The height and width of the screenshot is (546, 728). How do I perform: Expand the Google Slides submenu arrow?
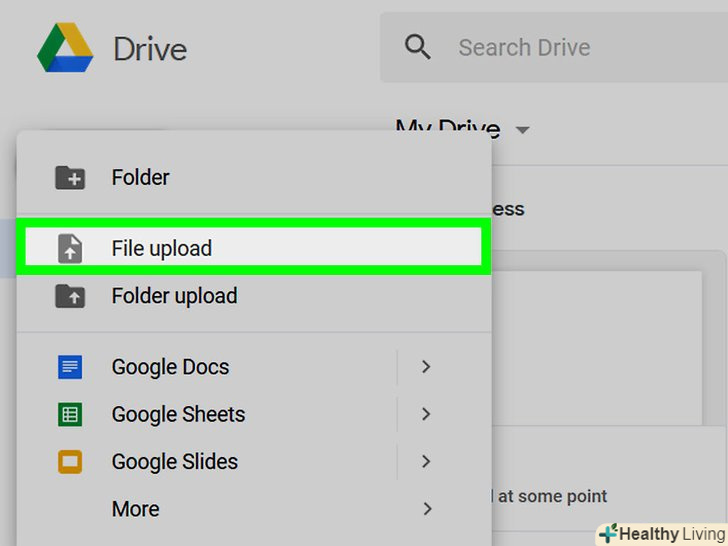tap(426, 462)
